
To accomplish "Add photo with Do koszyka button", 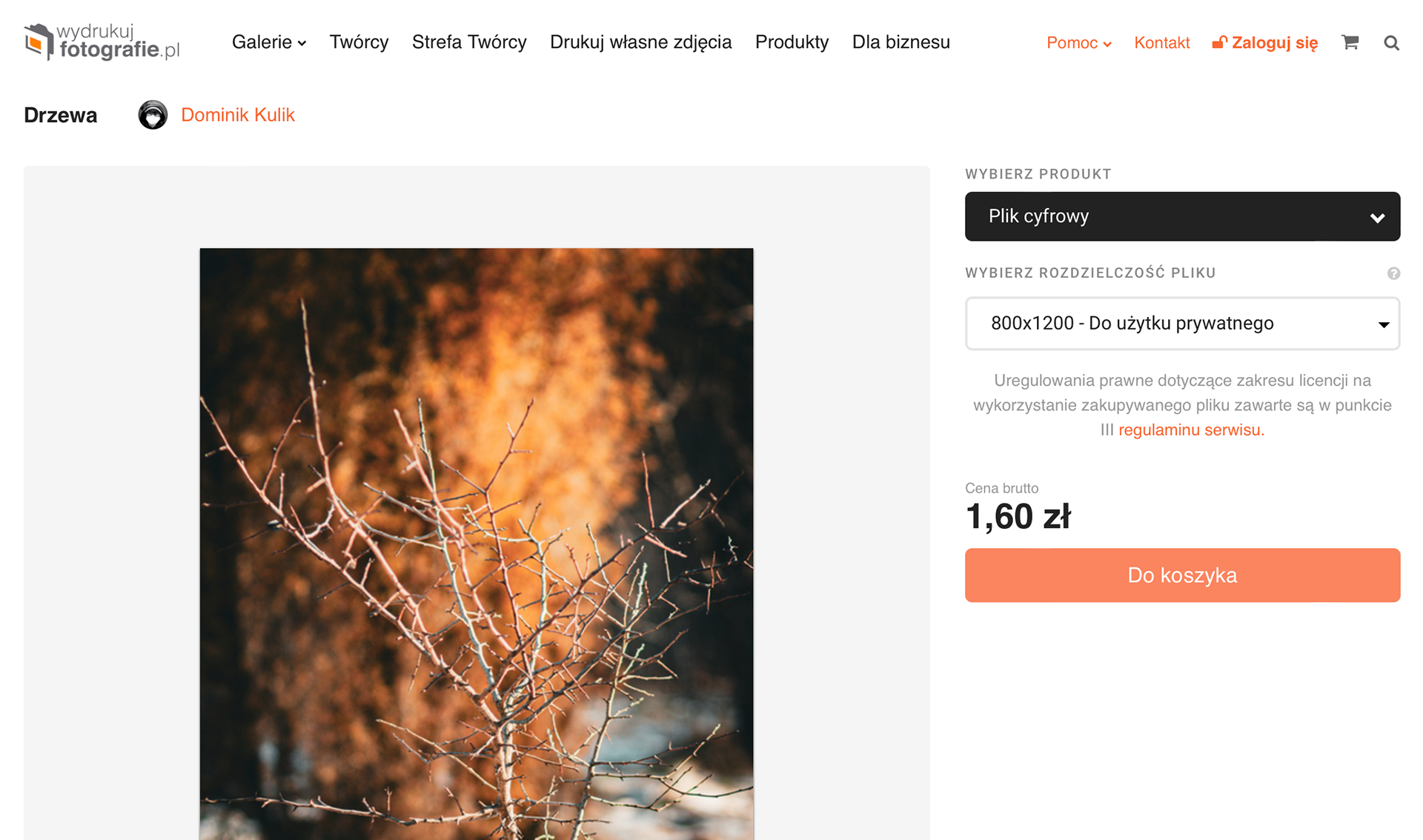I will [1182, 576].
